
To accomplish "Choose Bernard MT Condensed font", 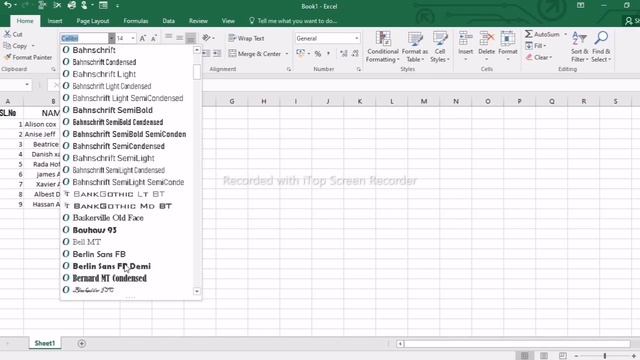I will point(127,278).
